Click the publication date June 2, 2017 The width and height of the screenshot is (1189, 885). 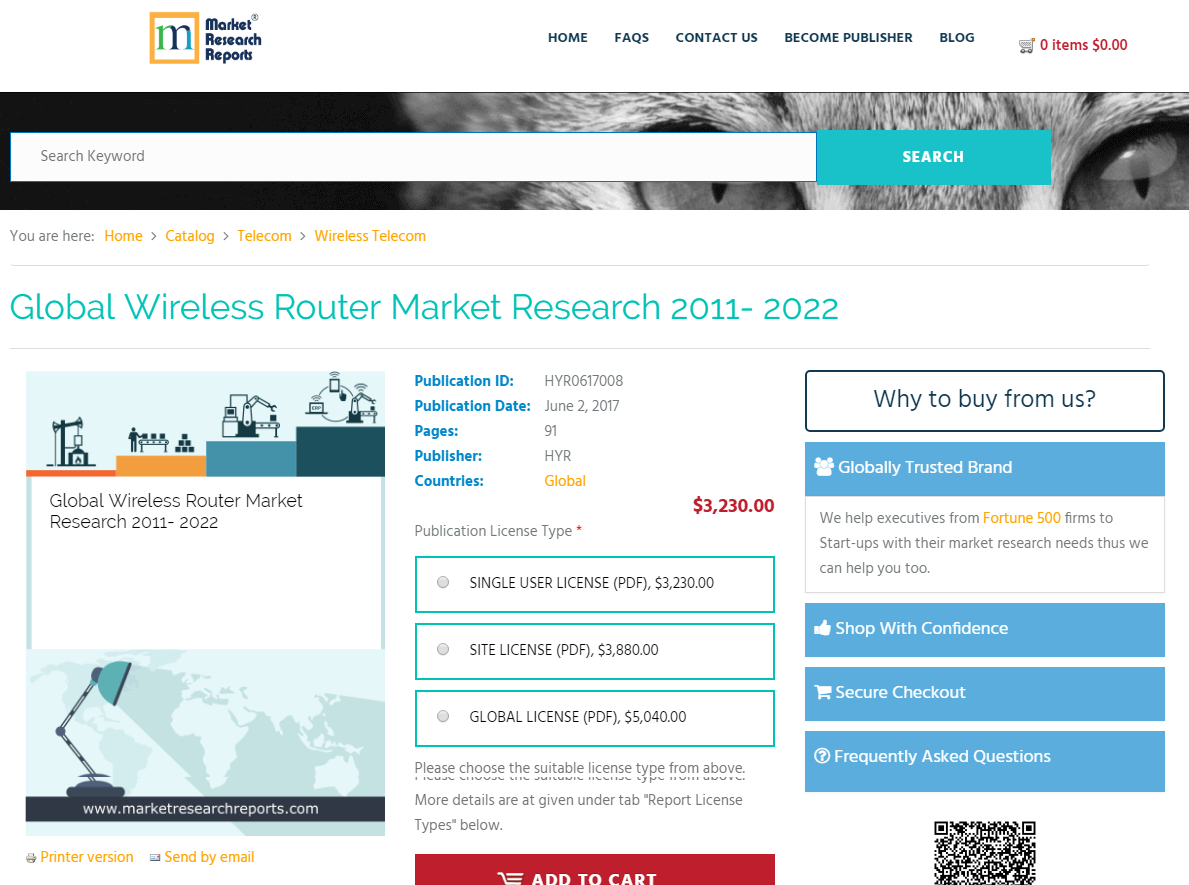[x=582, y=406]
